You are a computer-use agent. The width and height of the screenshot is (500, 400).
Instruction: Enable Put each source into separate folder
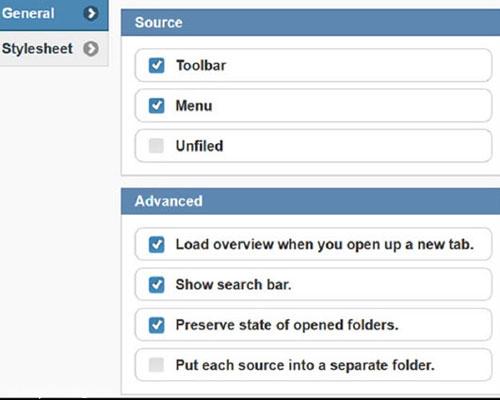pos(156,365)
